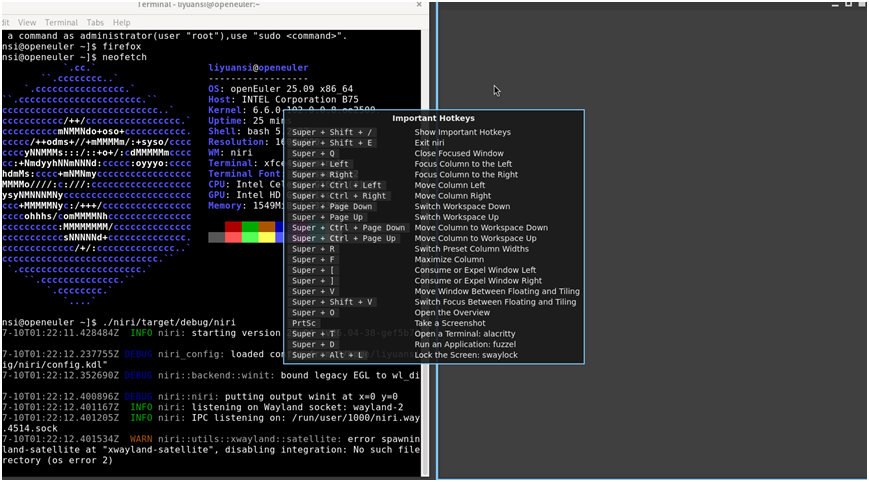This screenshot has height=482, width=869.
Task: Open the Terminal menu
Action: point(61,23)
